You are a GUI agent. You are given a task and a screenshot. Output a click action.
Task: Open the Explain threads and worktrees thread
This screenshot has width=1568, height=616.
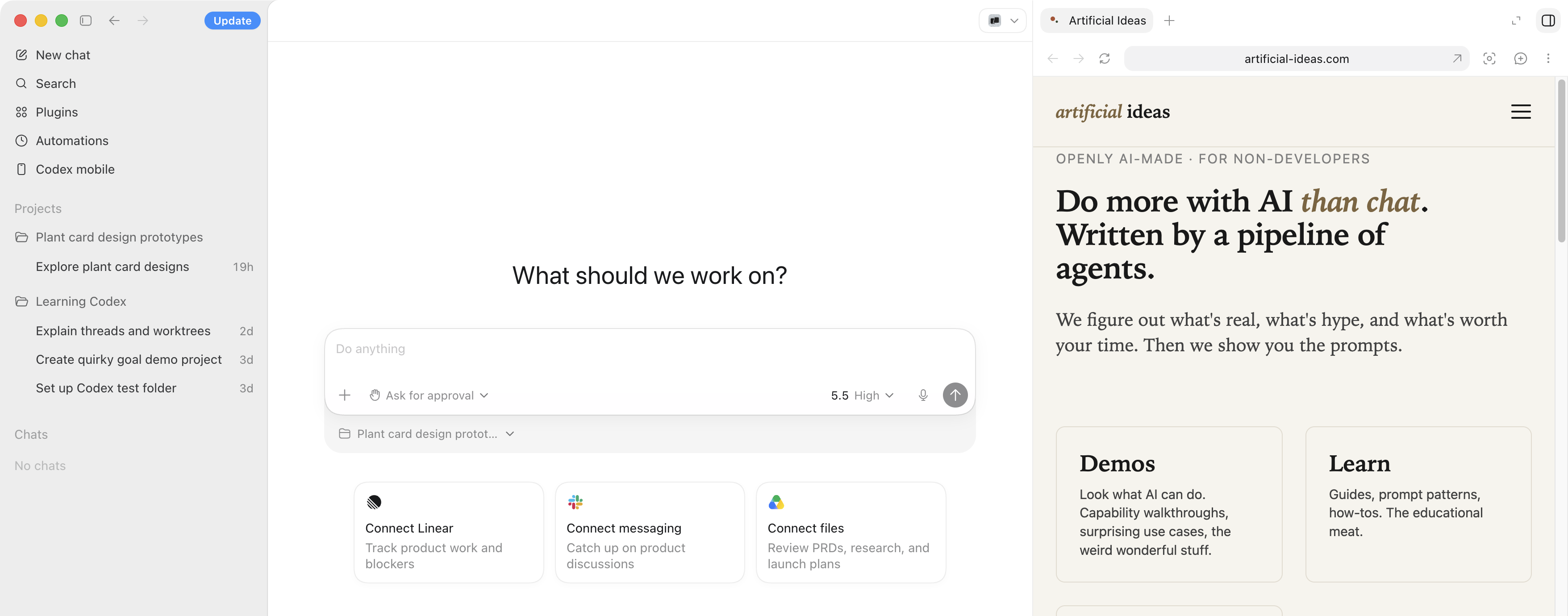pyautogui.click(x=134, y=330)
